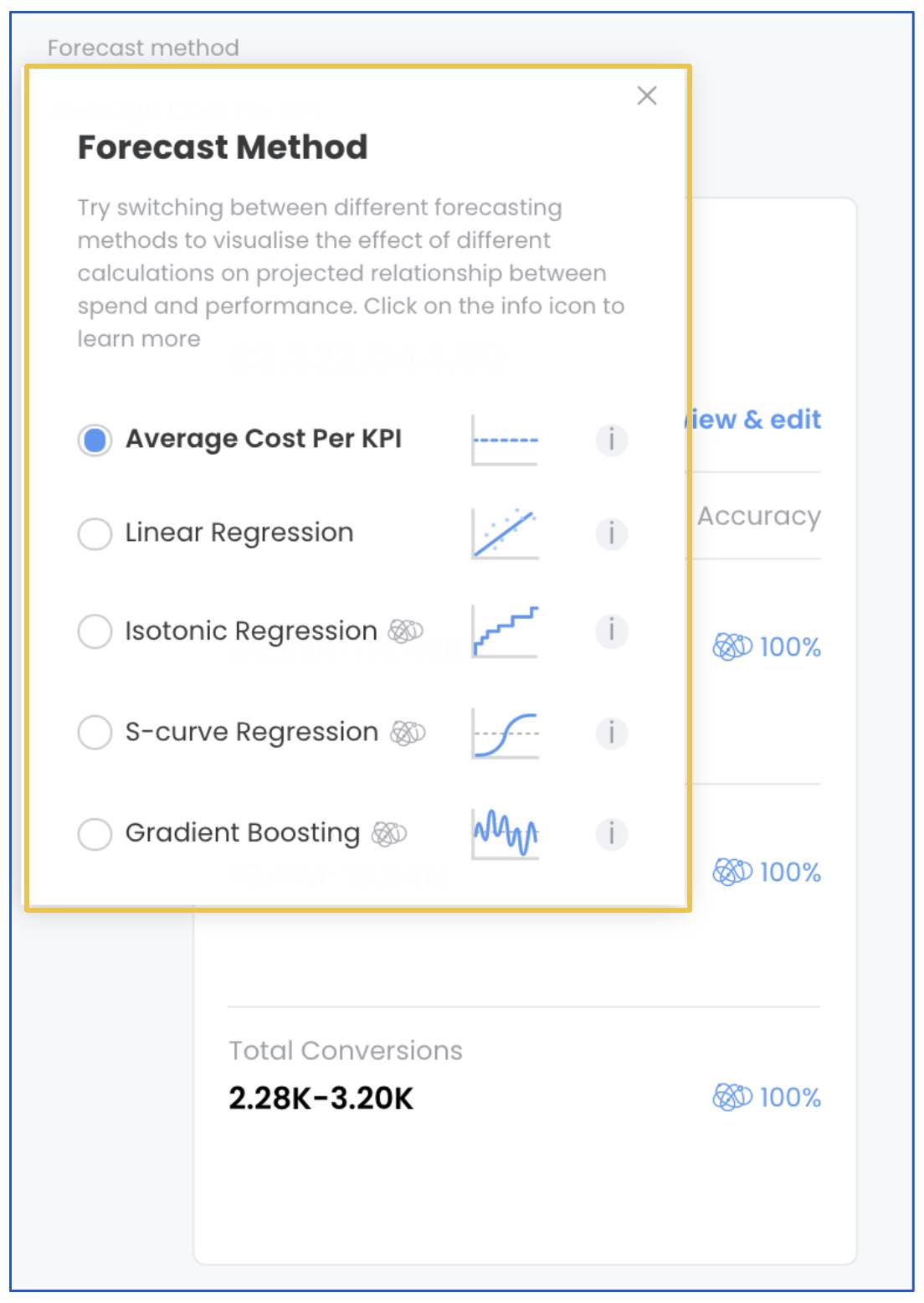Open info icon for Average Cost Per KPI
Viewport: 924px width, 1303px height.
tap(612, 440)
